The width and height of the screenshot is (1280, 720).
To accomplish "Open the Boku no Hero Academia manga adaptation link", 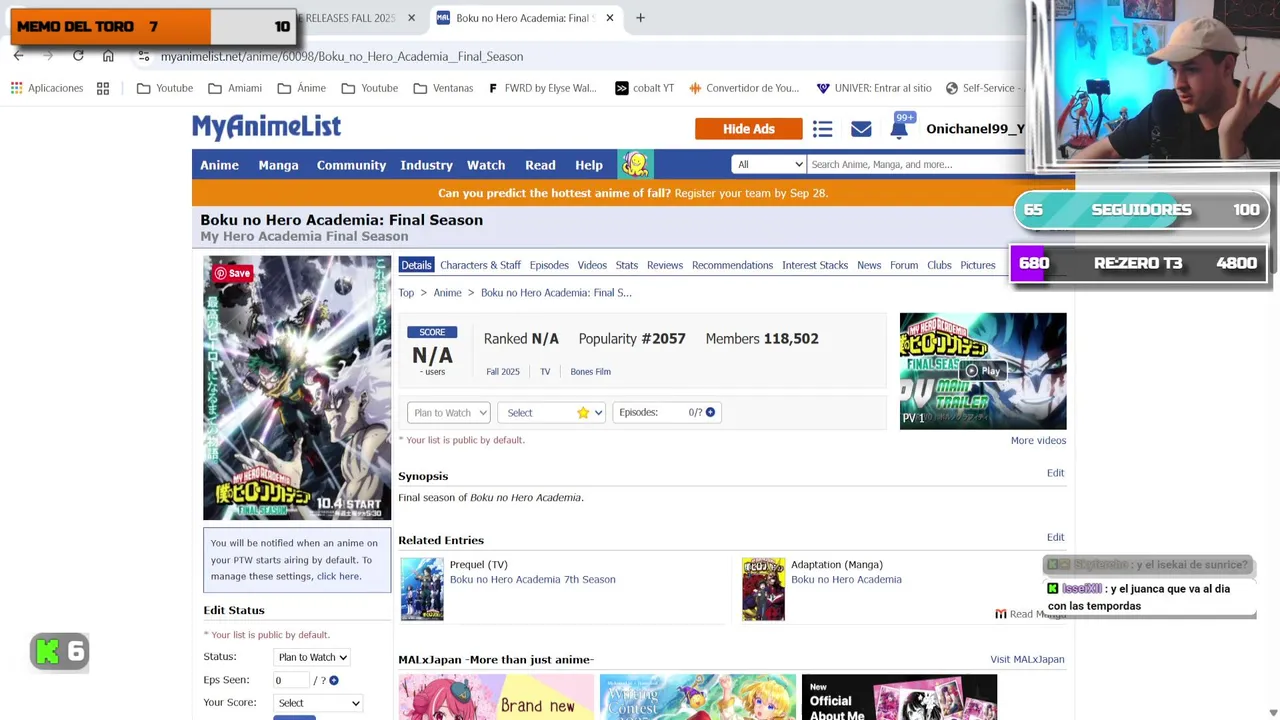I will (x=846, y=579).
